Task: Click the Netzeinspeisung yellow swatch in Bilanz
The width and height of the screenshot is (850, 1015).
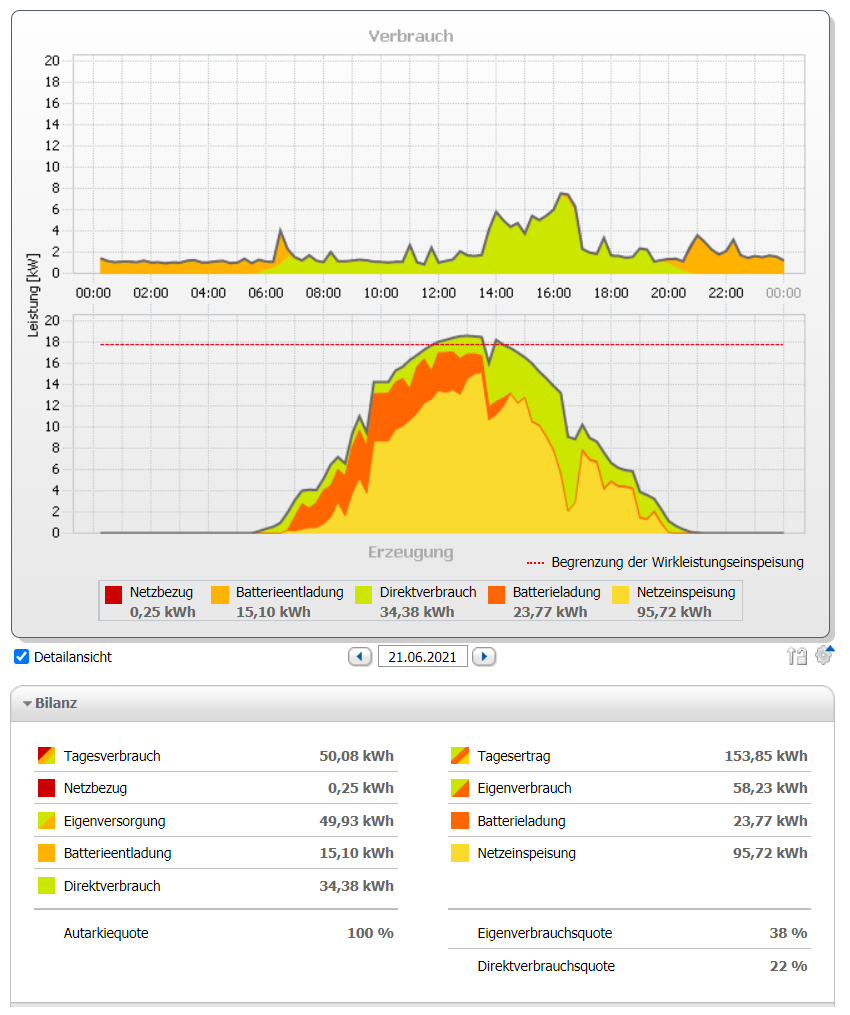Action: [460, 853]
